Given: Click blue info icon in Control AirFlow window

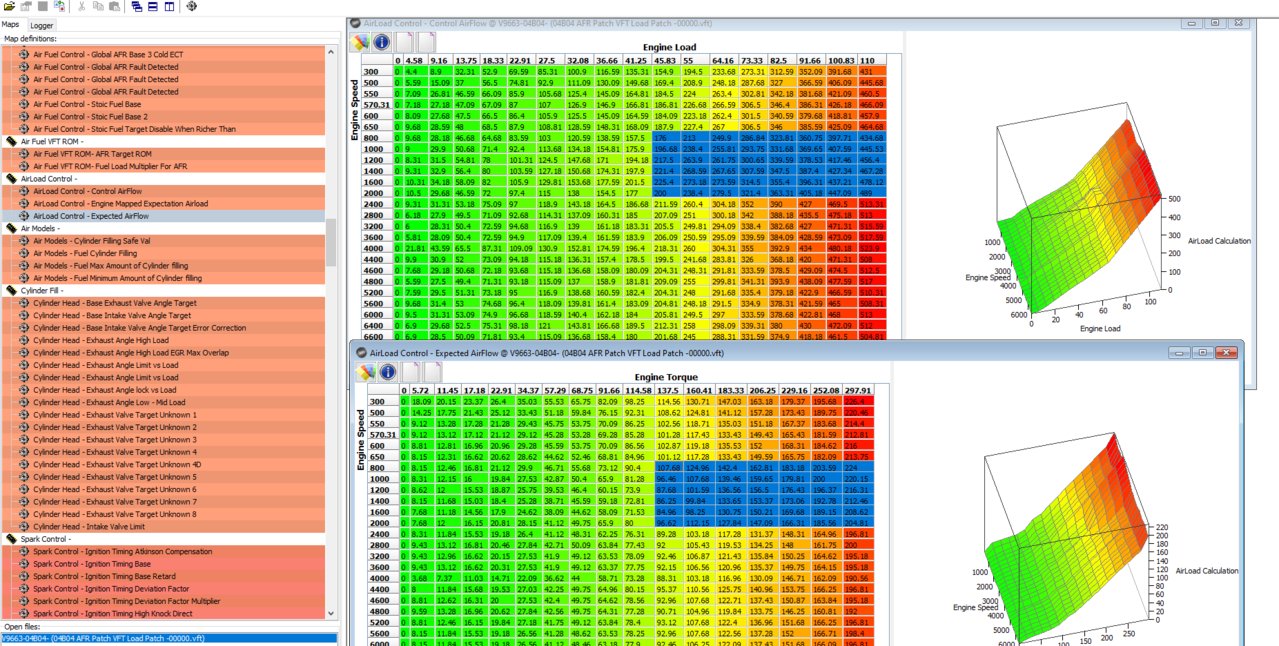Looking at the screenshot, I should [x=381, y=42].
